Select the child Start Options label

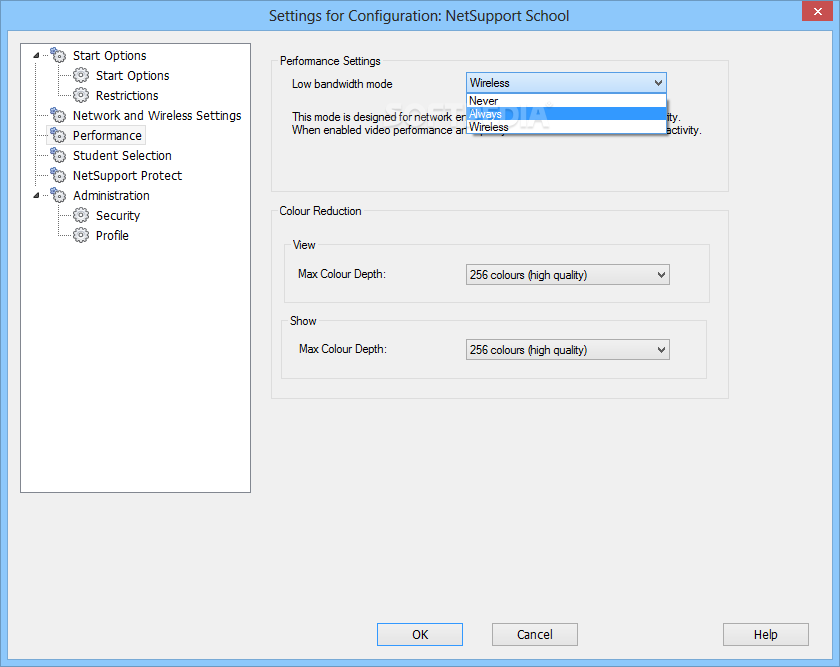click(132, 76)
